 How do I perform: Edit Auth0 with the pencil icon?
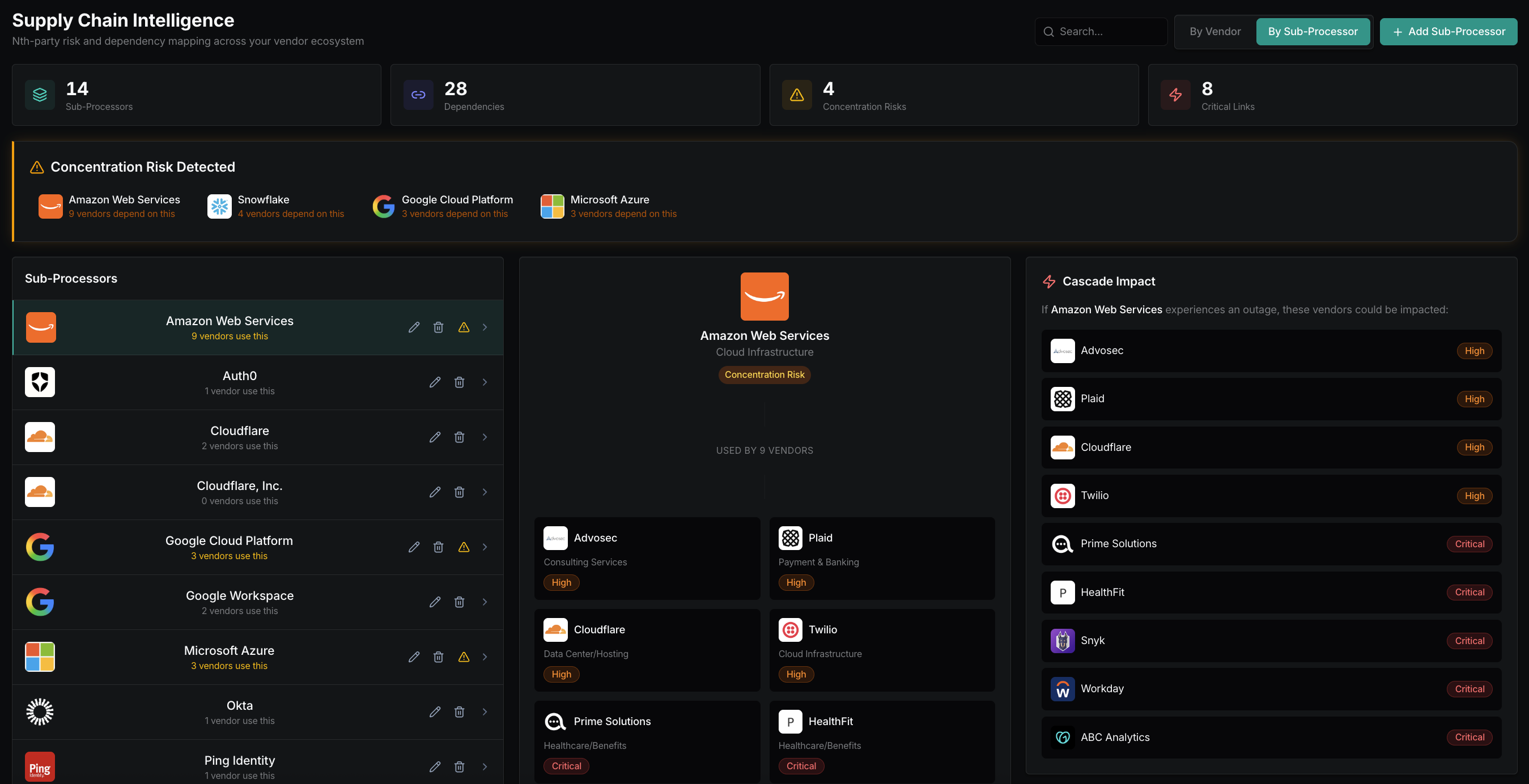(435, 382)
